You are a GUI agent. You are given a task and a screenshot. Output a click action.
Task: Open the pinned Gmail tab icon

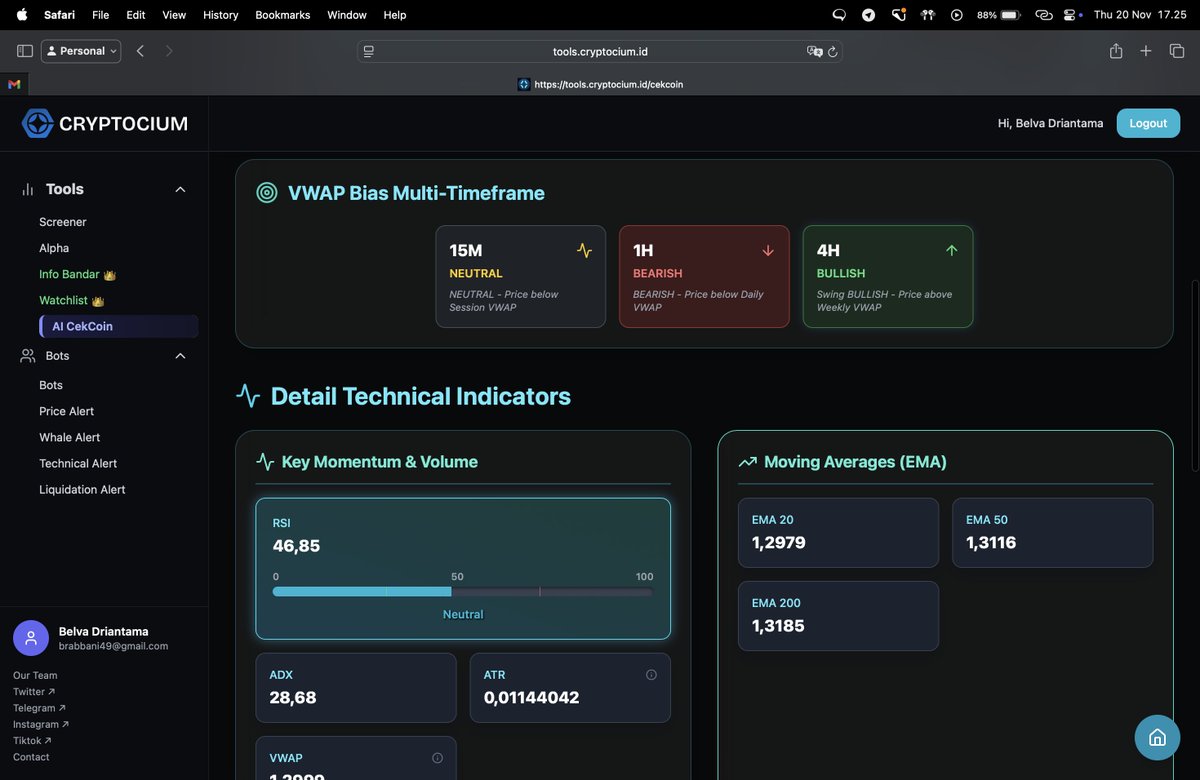click(x=14, y=84)
